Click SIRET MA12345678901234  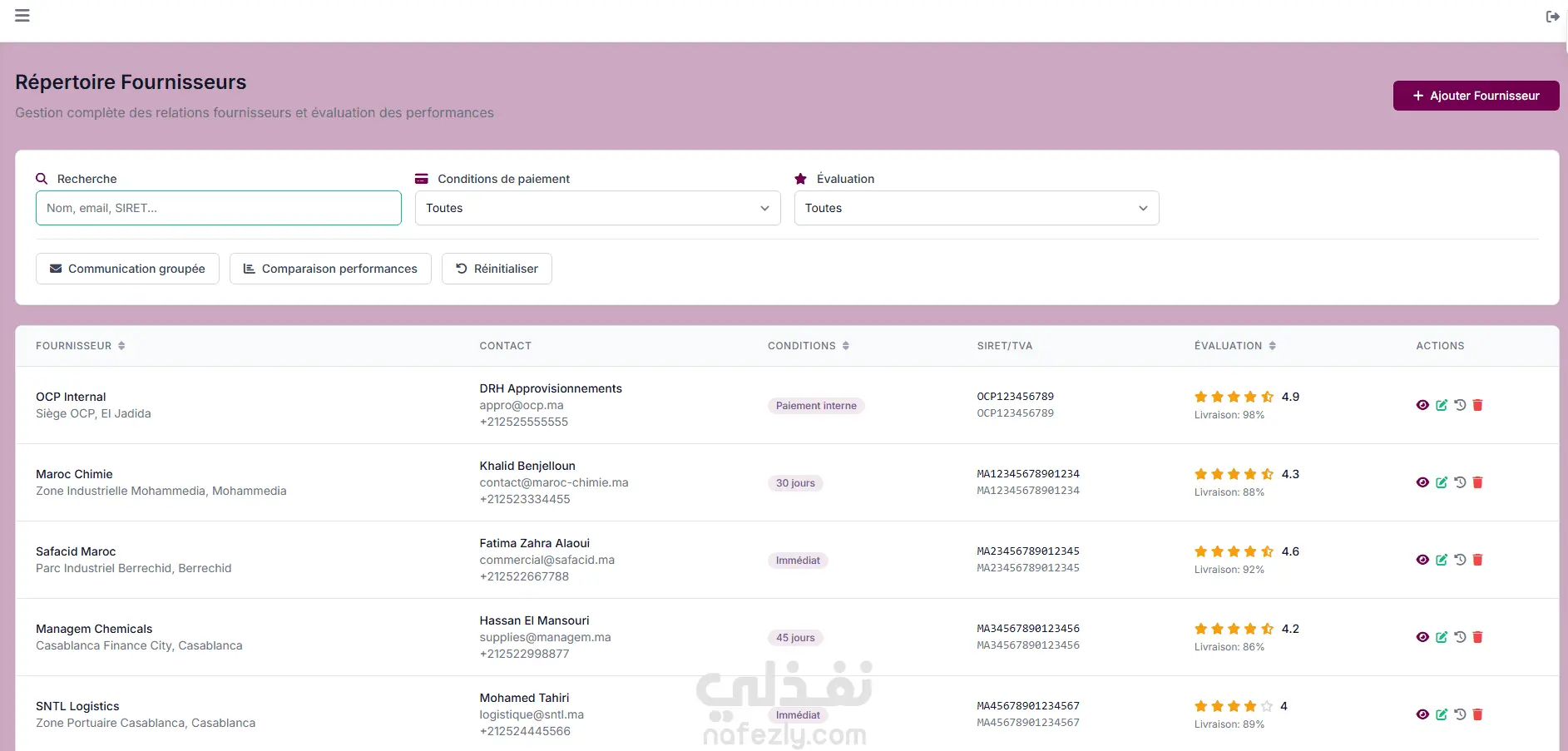[1028, 474]
